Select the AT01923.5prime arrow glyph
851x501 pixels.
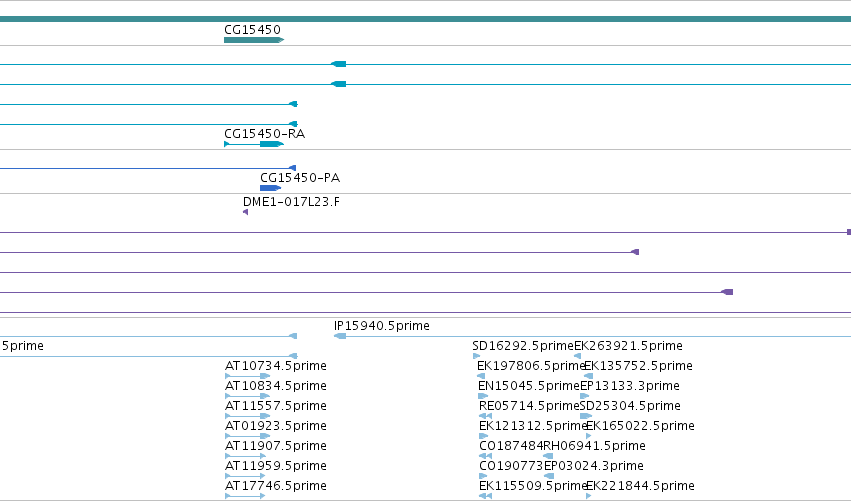click(x=247, y=436)
